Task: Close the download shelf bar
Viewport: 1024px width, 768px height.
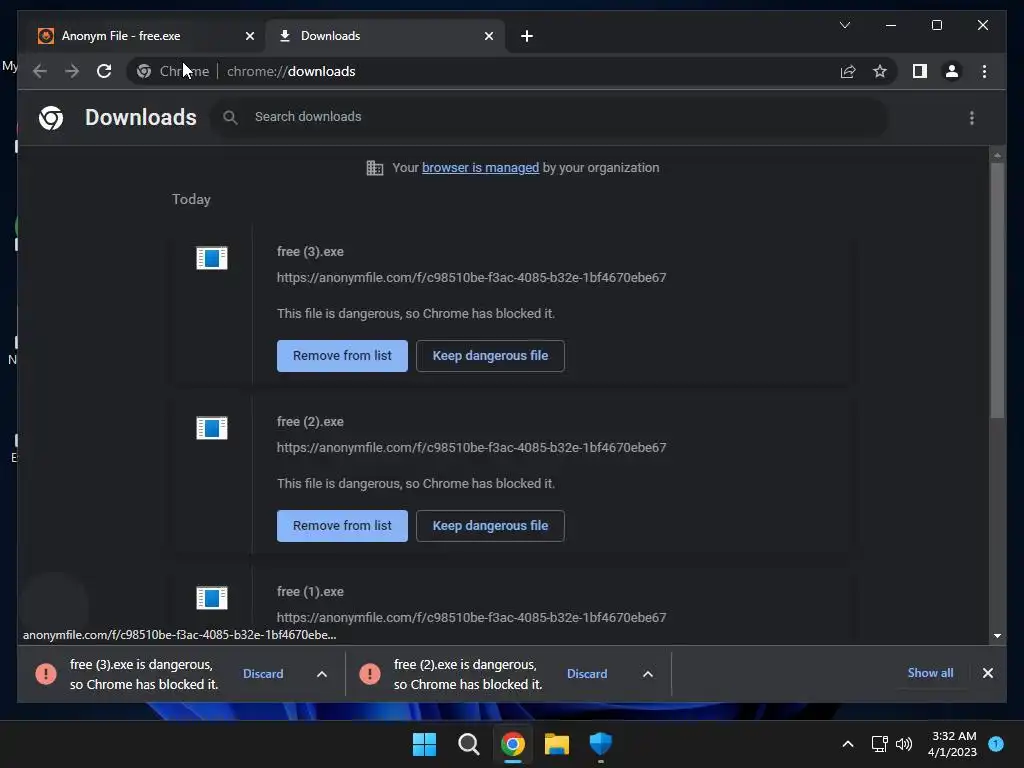Action: point(987,673)
